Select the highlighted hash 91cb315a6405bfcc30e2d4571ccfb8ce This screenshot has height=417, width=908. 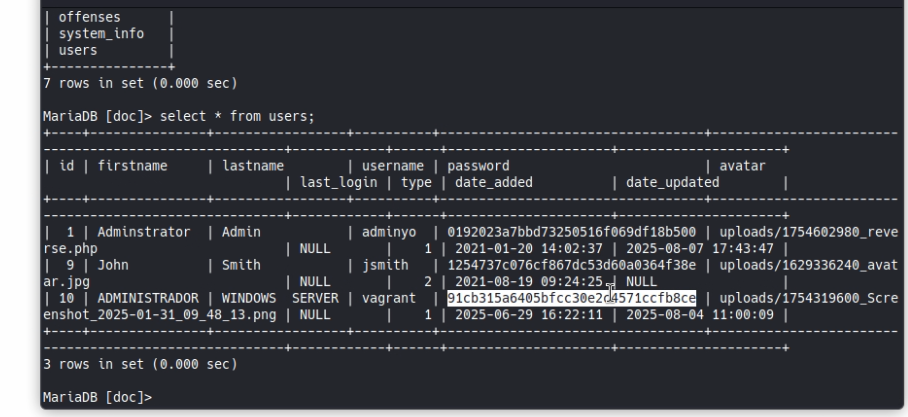point(571,298)
